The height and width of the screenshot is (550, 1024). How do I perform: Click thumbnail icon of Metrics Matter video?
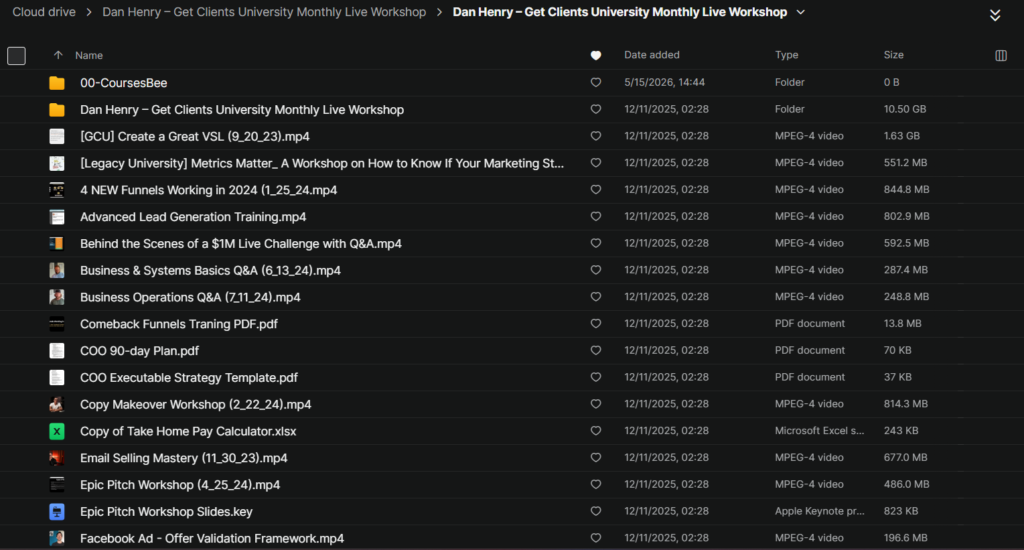(x=57, y=163)
